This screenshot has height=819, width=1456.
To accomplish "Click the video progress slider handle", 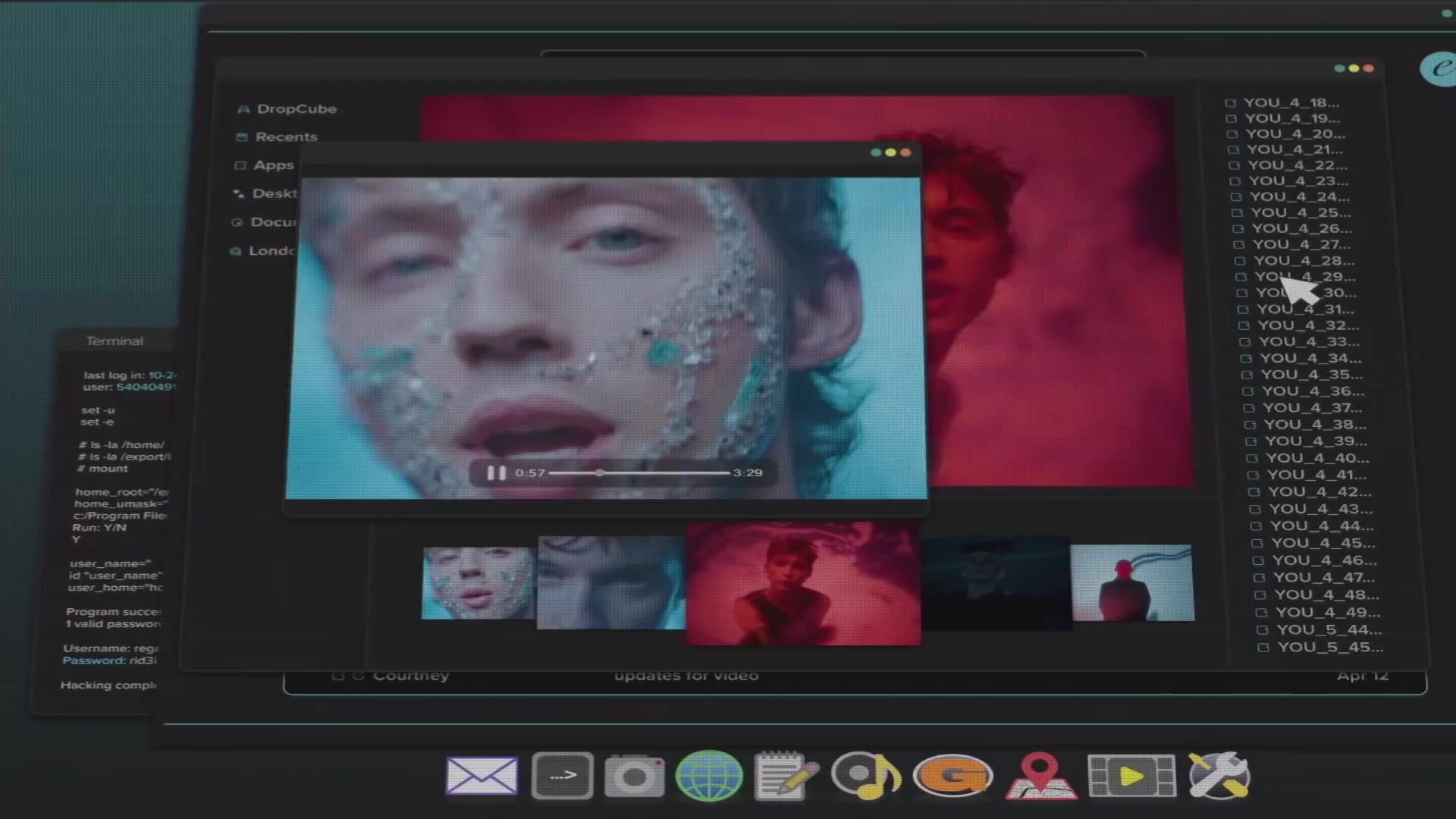I will [600, 472].
